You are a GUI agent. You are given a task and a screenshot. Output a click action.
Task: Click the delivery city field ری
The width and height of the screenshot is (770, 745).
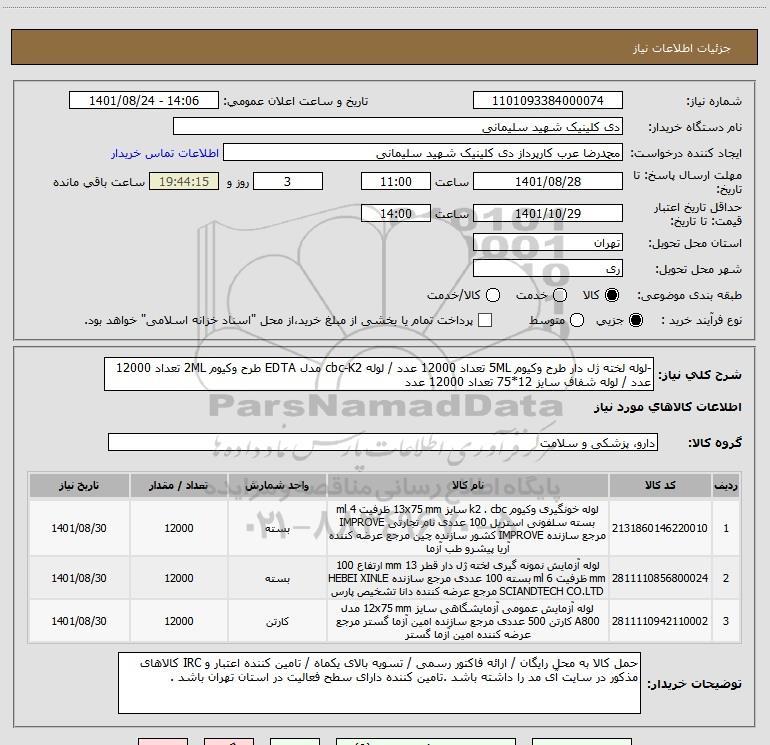click(548, 269)
